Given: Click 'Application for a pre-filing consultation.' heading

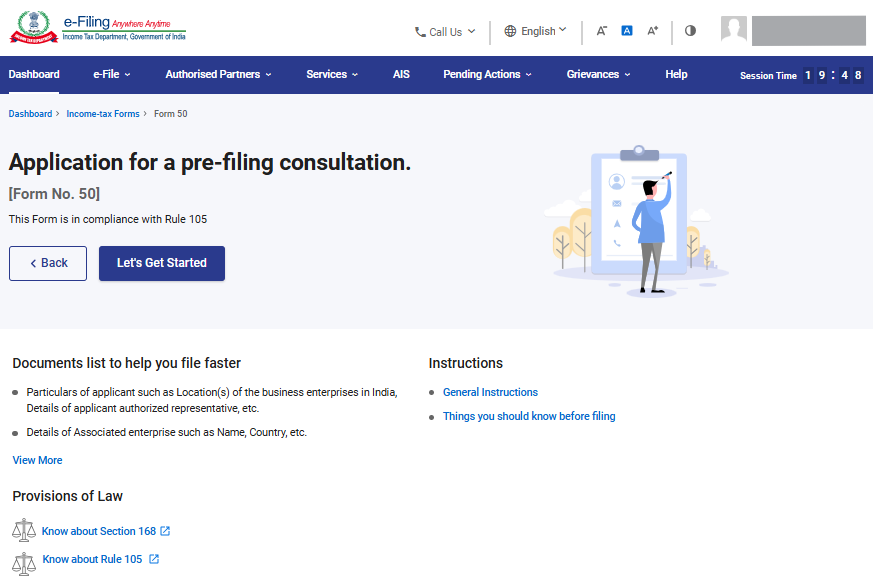Looking at the screenshot, I should click(210, 162).
